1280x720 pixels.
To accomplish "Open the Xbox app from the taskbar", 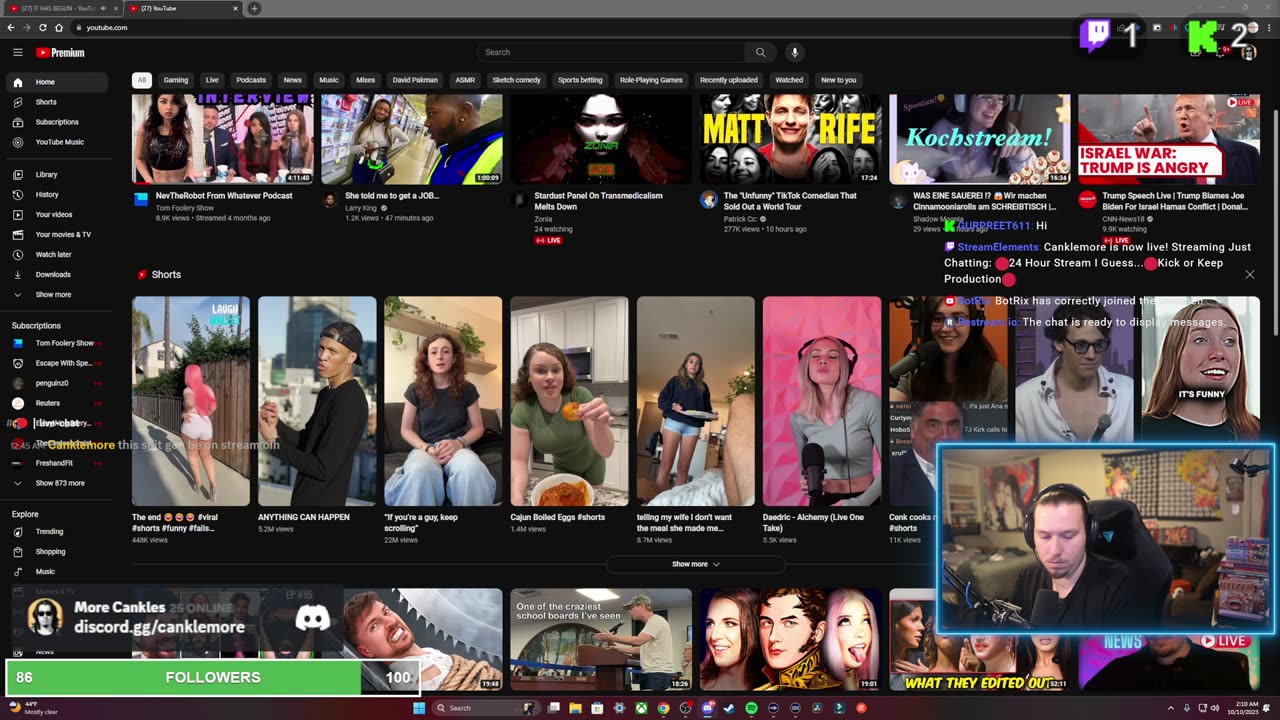I will click(641, 708).
